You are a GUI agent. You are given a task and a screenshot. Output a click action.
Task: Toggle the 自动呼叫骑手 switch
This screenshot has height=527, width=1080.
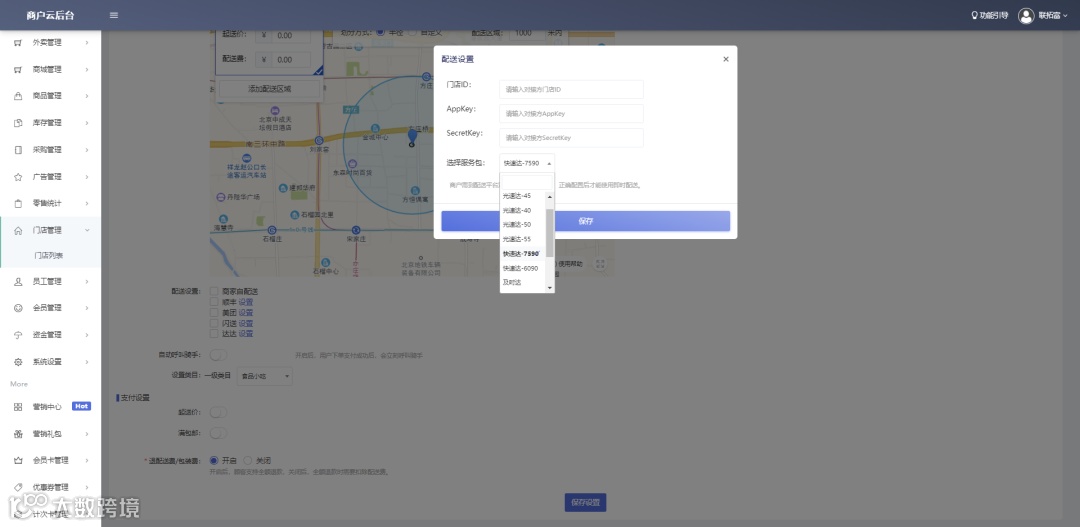coord(218,355)
